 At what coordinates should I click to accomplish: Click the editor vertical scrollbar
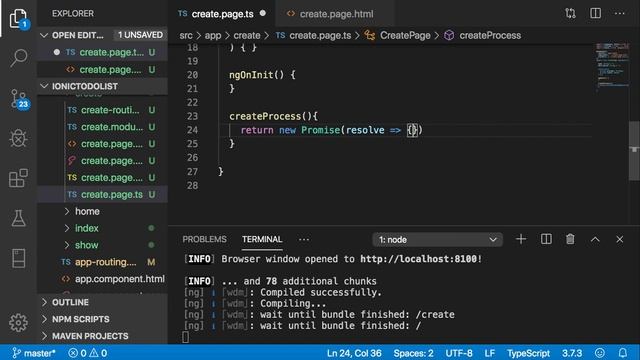634,151
